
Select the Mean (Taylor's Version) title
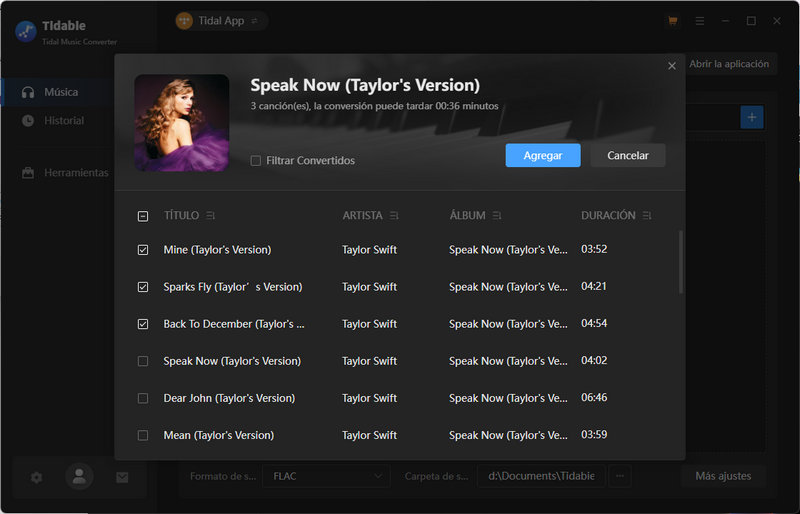(218, 435)
